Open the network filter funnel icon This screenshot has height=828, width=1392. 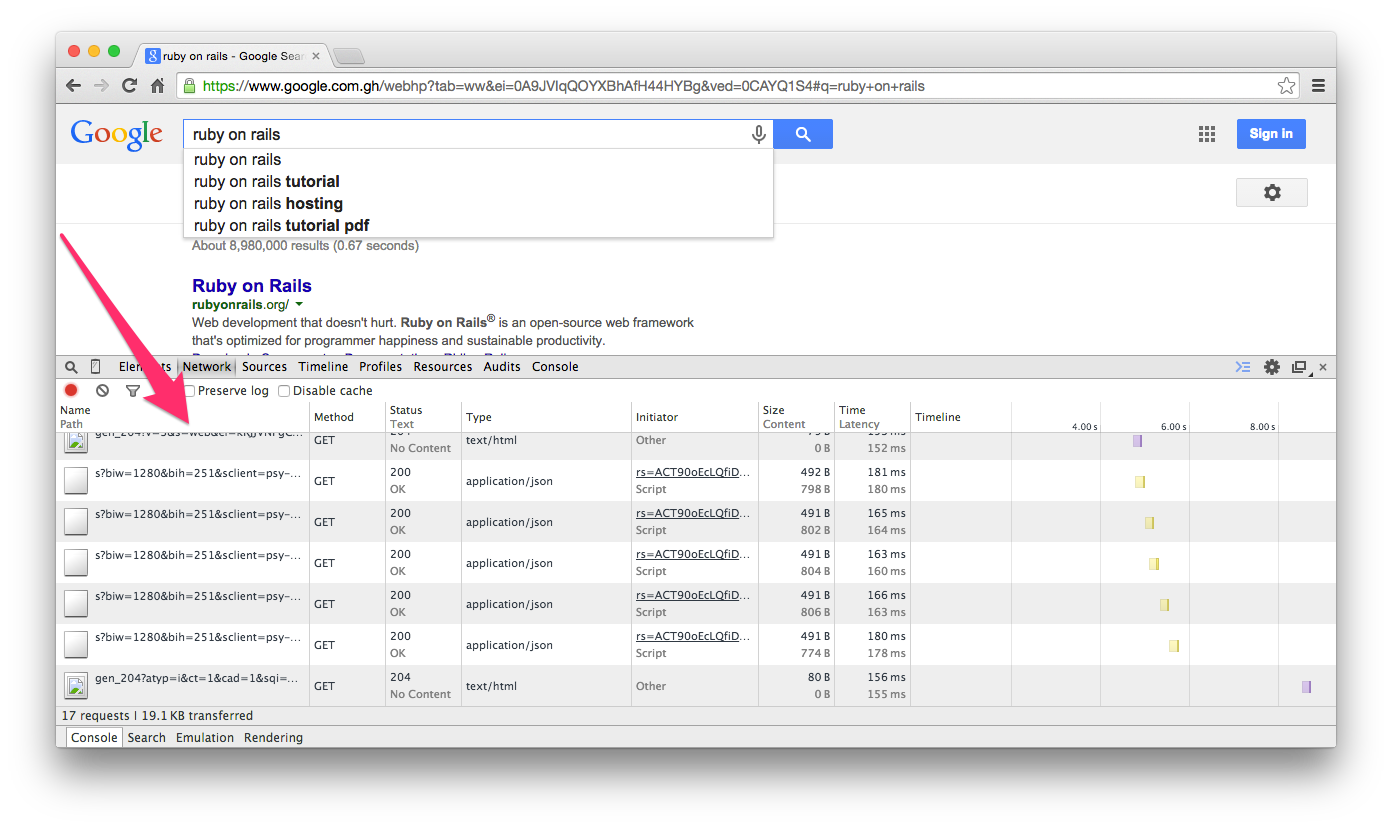tap(132, 391)
